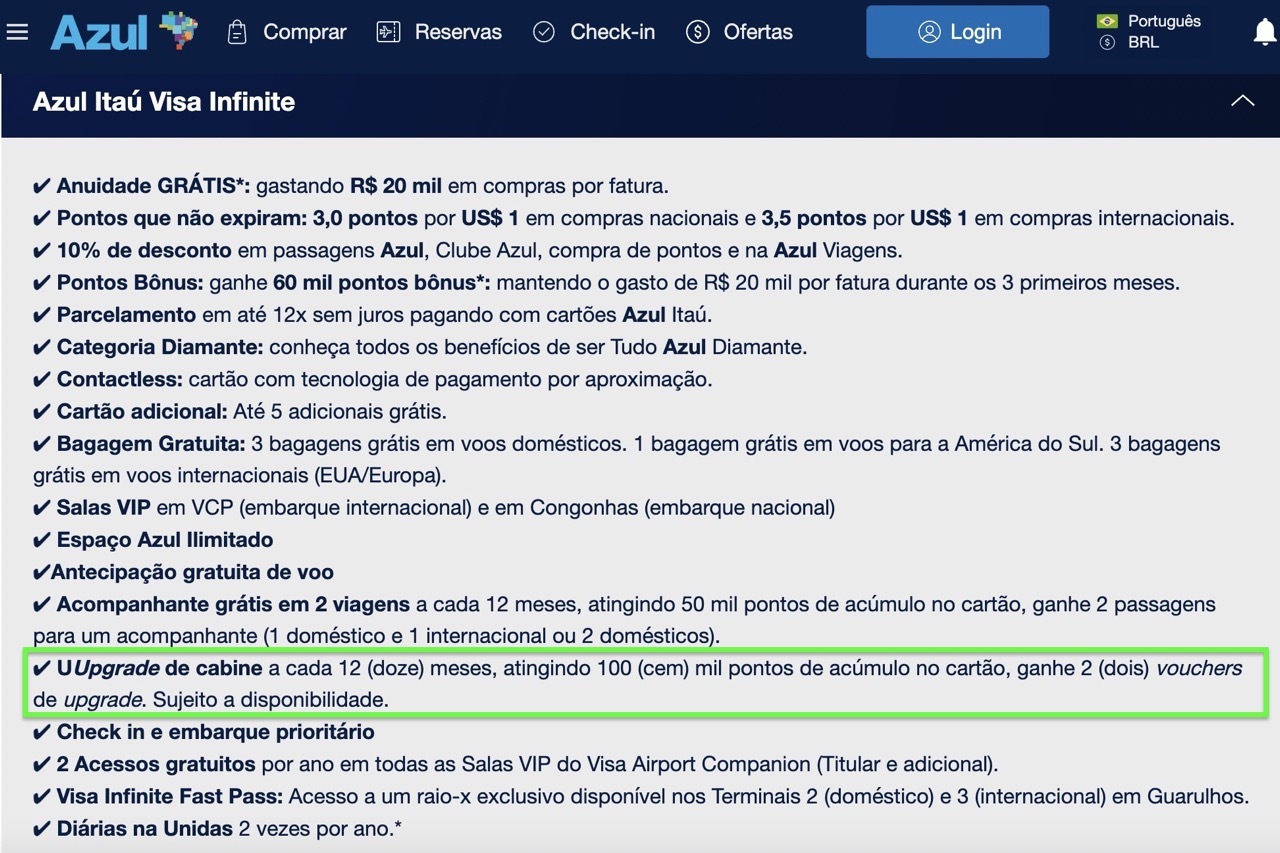The image size is (1280, 853).
Task: Open the hamburger navigation menu
Action: [17, 31]
